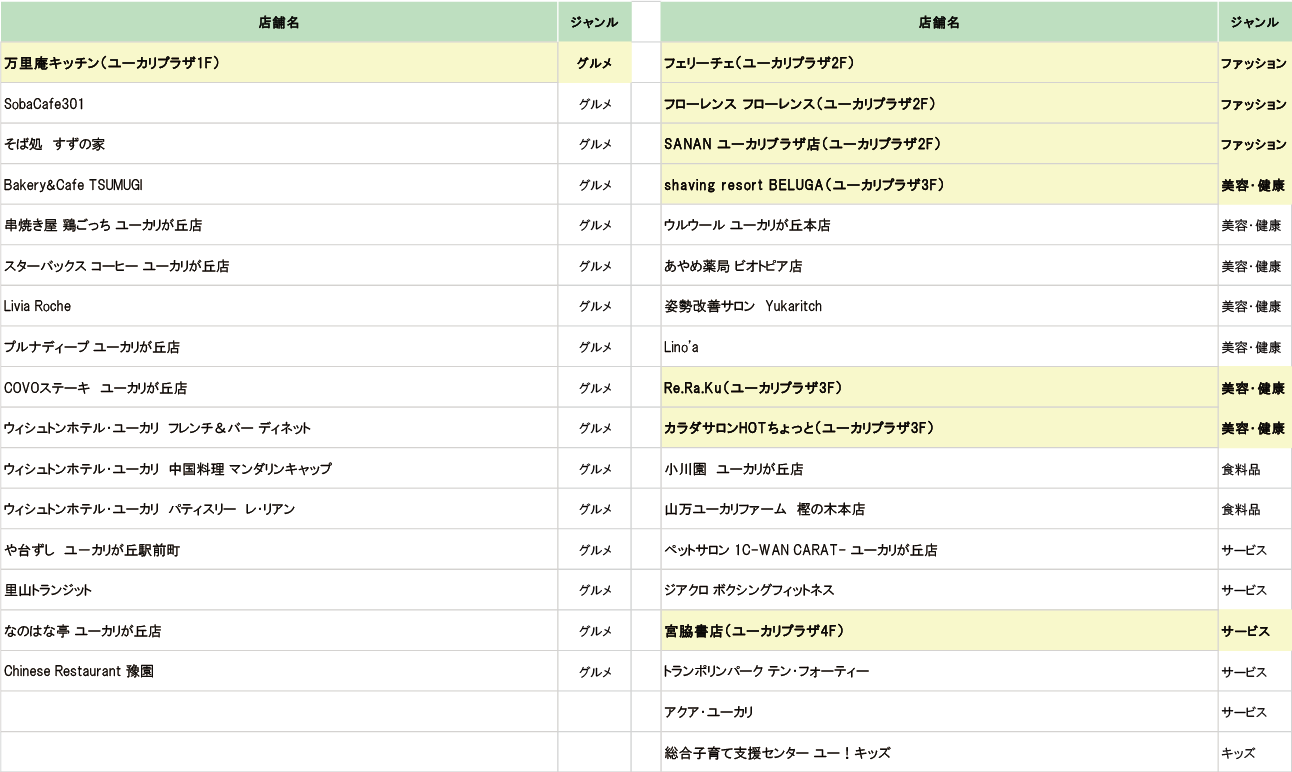Click the スターバックス コーヒー ユーカリが丘店 cell
Image resolution: width=1292 pixels, height=772 pixels.
pos(279,266)
